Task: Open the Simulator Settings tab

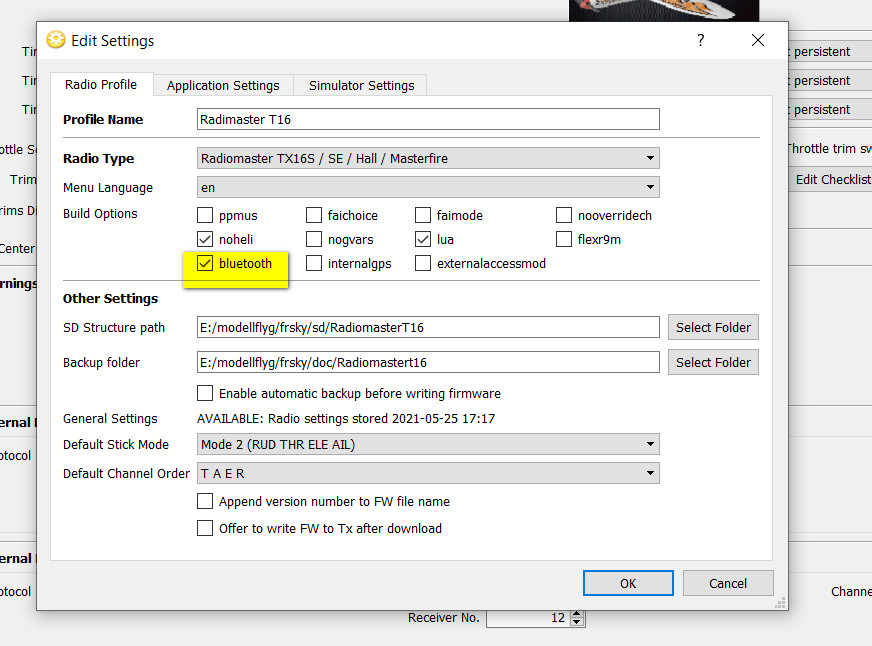Action: (x=361, y=86)
